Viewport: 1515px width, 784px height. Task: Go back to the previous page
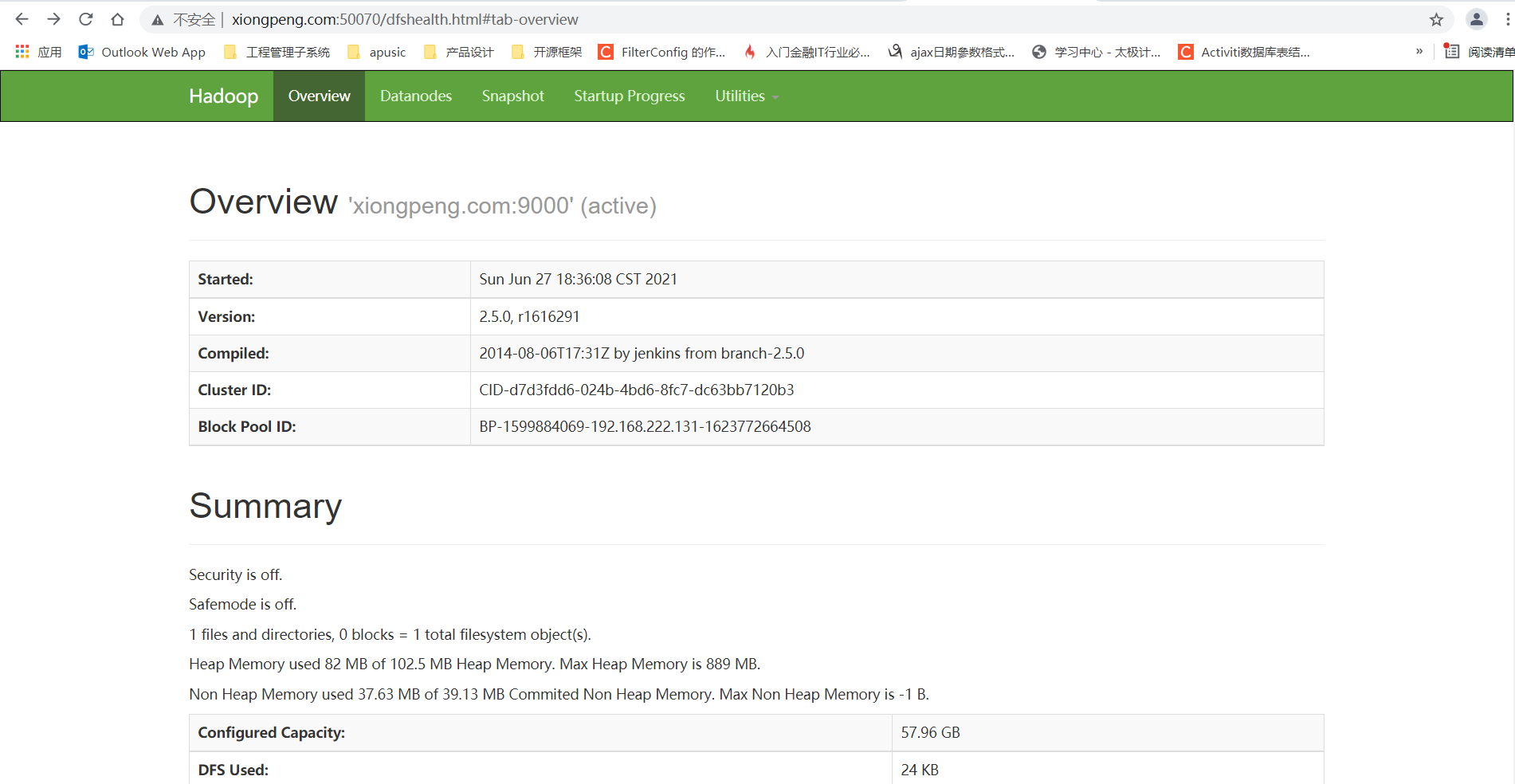click(x=22, y=19)
